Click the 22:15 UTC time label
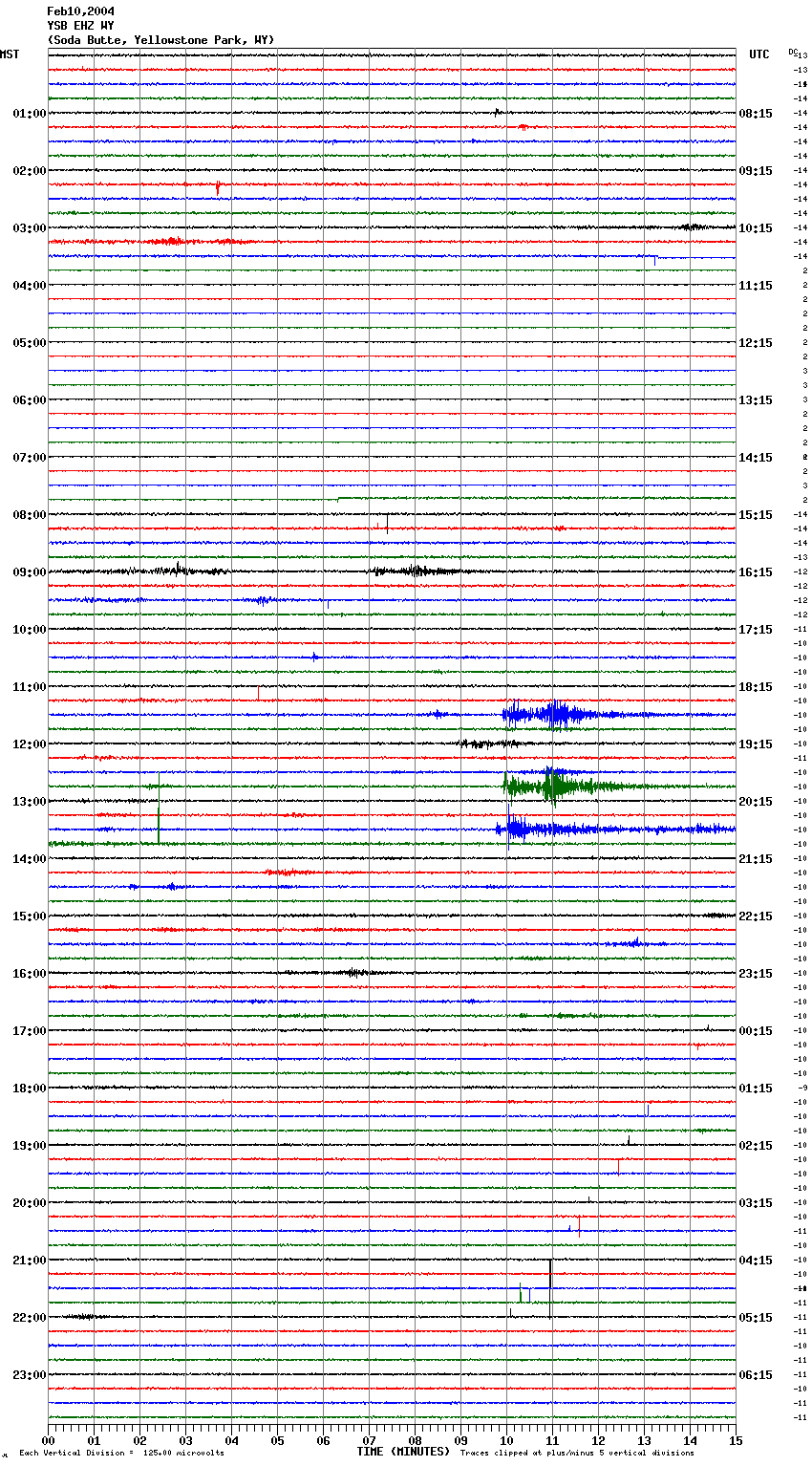The width and height of the screenshot is (812, 1466). 756,916
